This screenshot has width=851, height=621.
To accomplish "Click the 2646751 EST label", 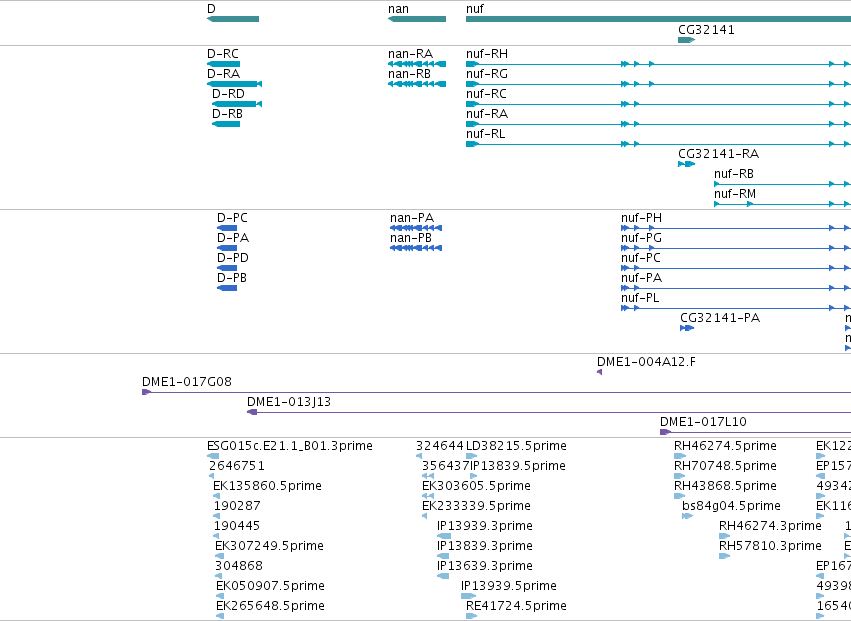I will point(237,466).
